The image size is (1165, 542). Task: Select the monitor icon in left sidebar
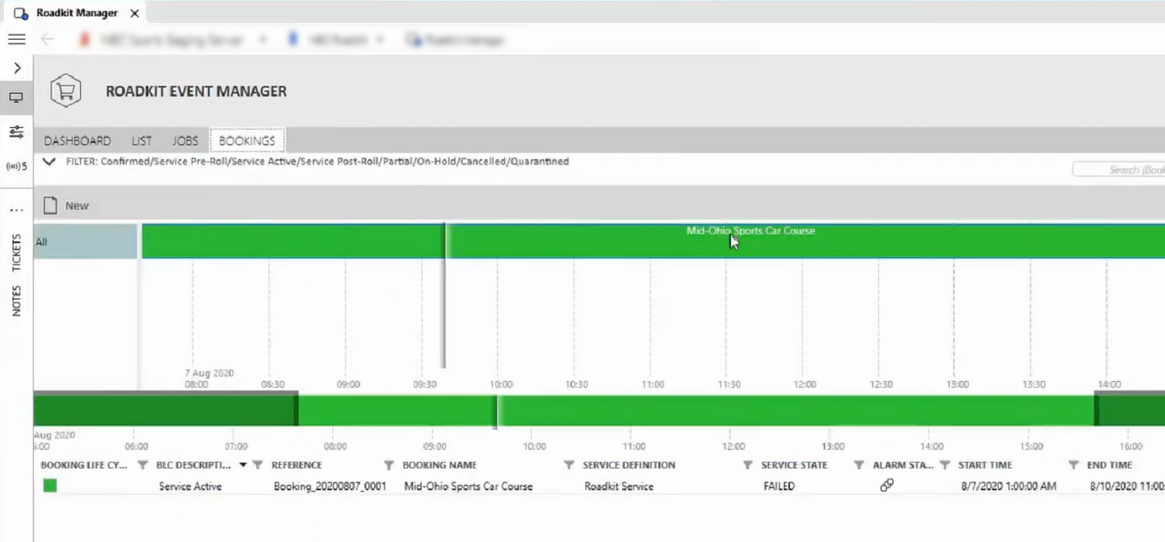pyautogui.click(x=16, y=98)
